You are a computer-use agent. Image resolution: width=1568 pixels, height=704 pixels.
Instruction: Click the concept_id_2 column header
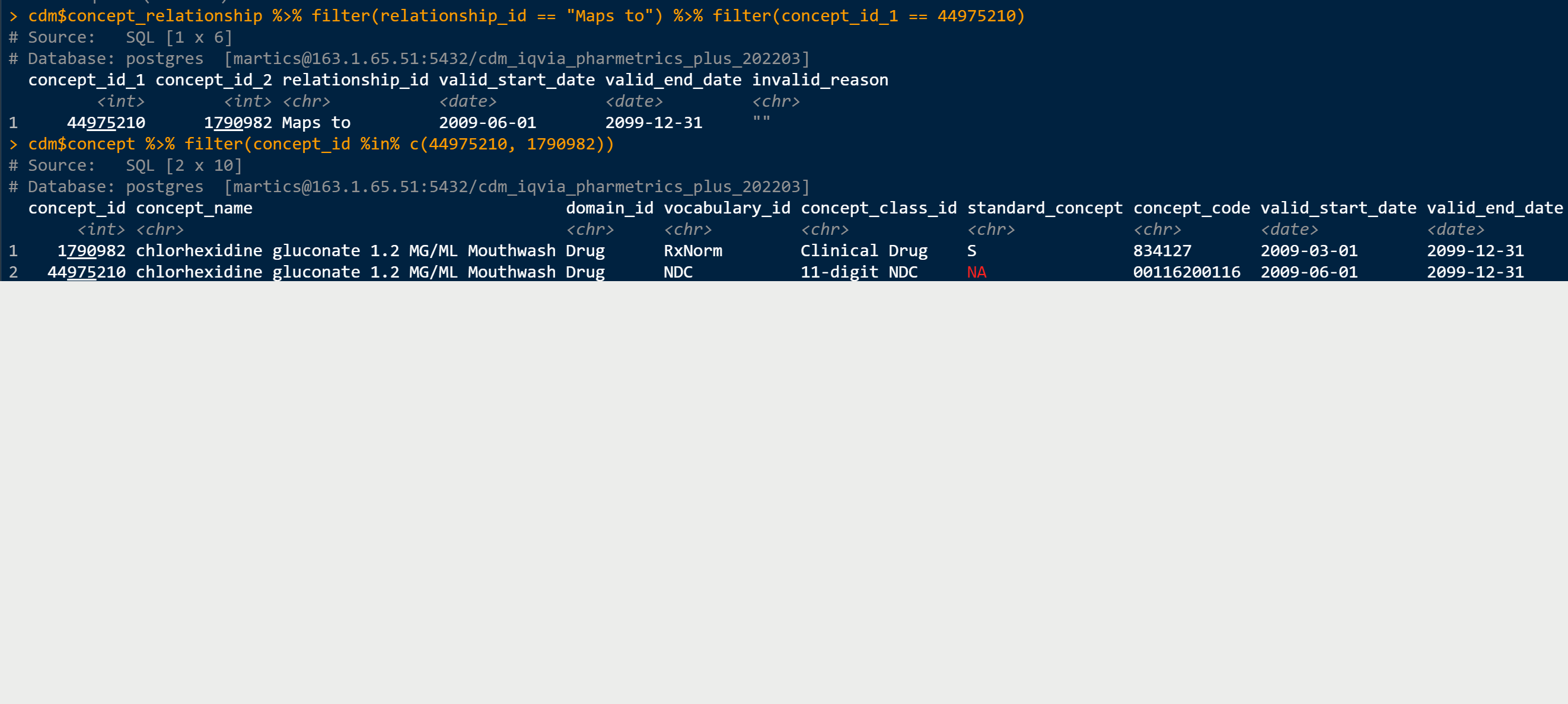pyautogui.click(x=213, y=80)
